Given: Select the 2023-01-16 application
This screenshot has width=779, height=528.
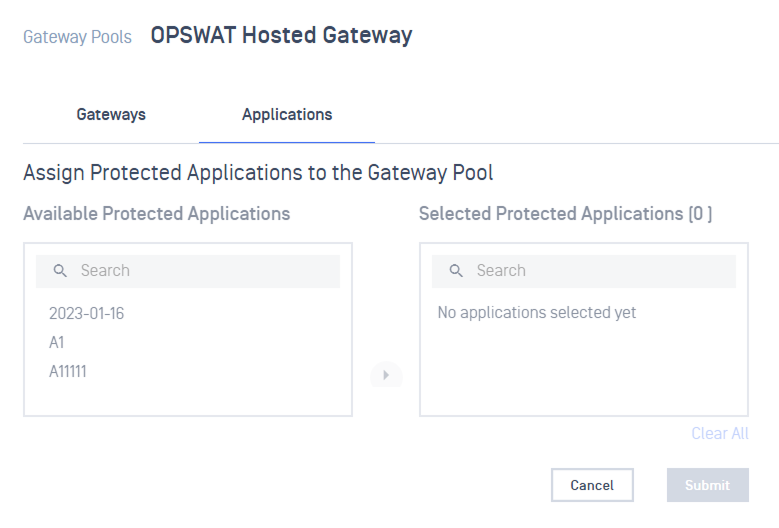Looking at the screenshot, I should coord(86,313).
